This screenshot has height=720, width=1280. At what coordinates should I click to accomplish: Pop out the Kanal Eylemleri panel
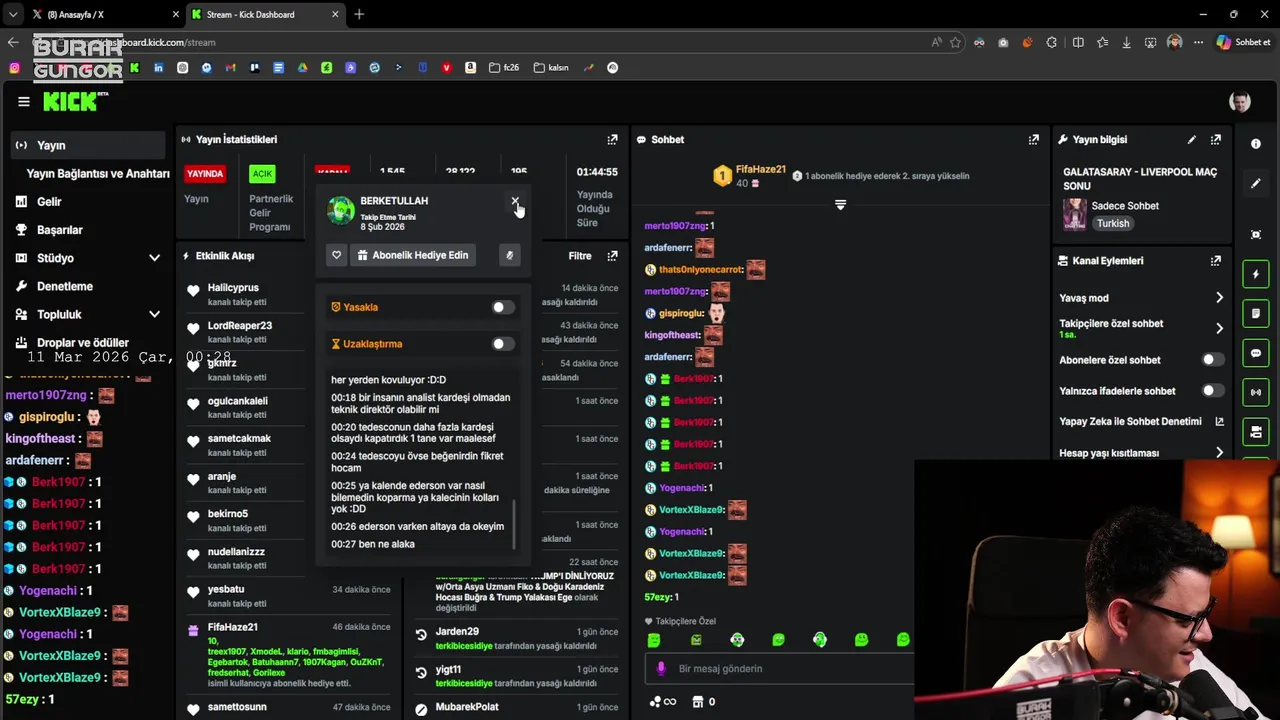tap(1215, 261)
